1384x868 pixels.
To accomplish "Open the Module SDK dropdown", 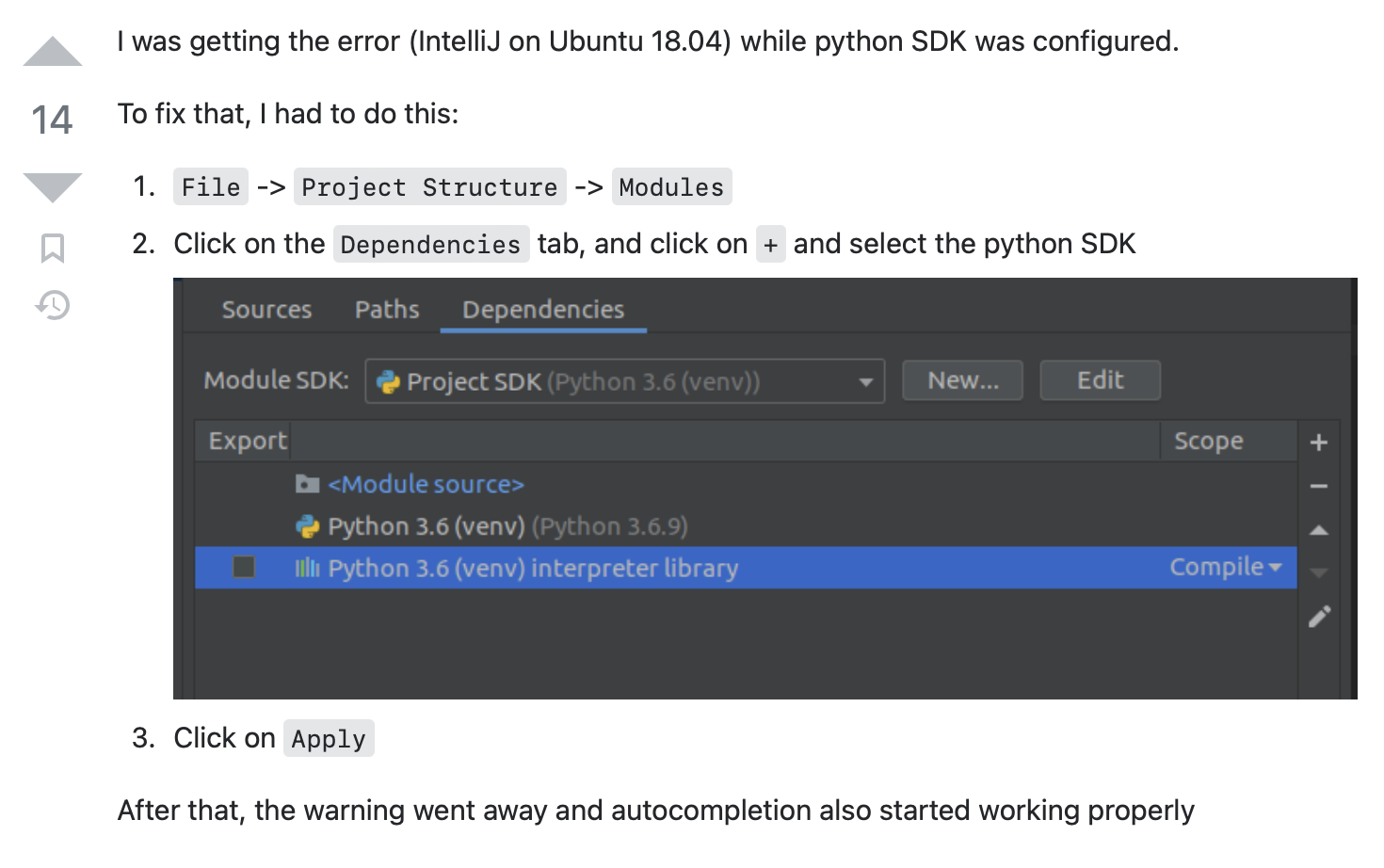I will 625,381.
